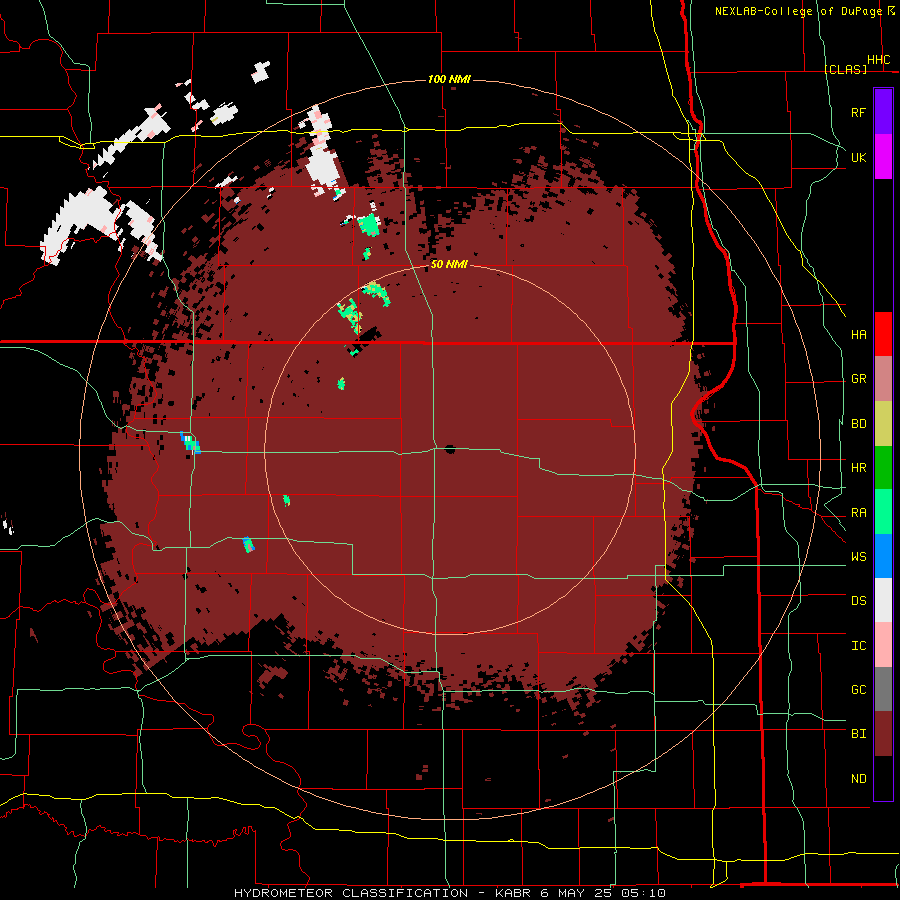This screenshot has width=900, height=900.
Task: Click the HA red legend swatch
Action: pos(883,334)
